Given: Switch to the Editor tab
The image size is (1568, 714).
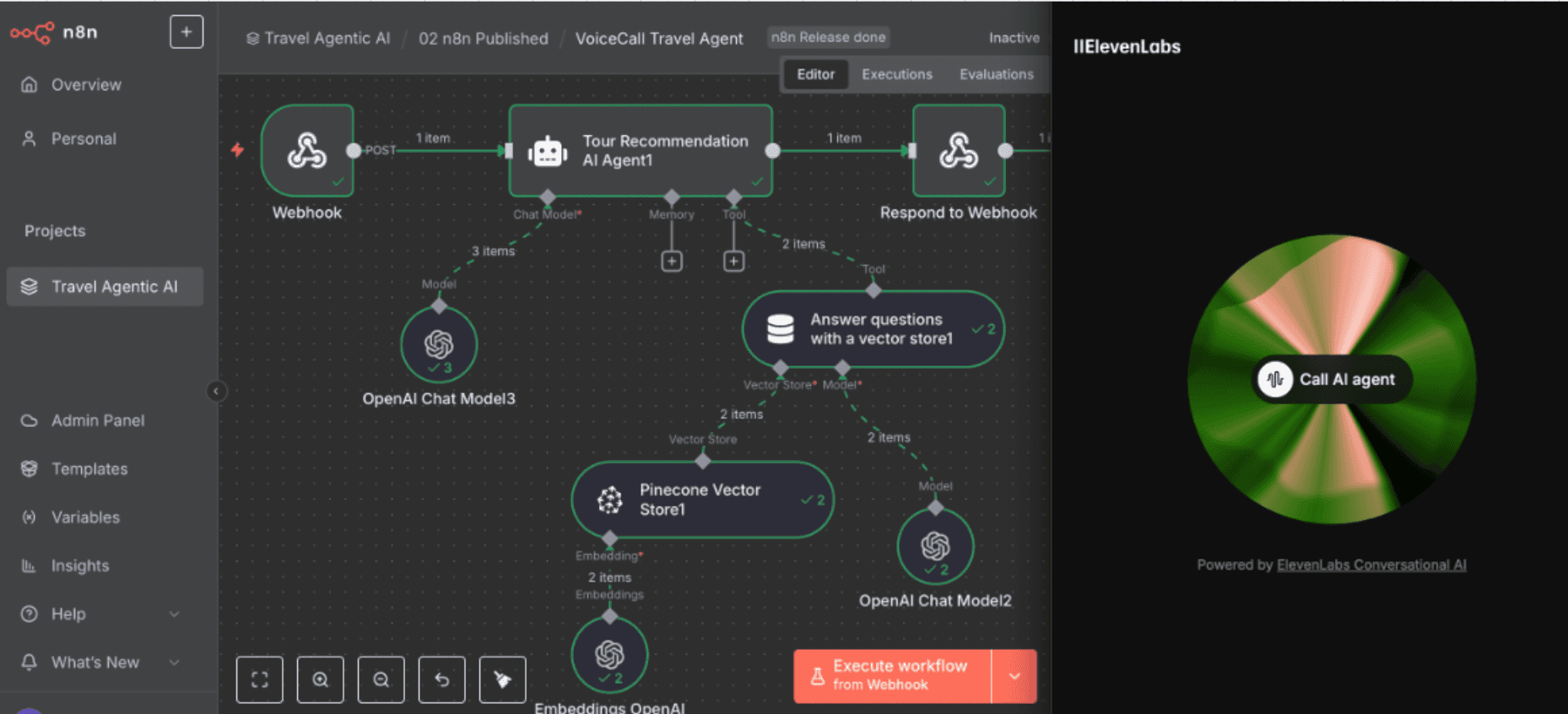Looking at the screenshot, I should pos(815,74).
